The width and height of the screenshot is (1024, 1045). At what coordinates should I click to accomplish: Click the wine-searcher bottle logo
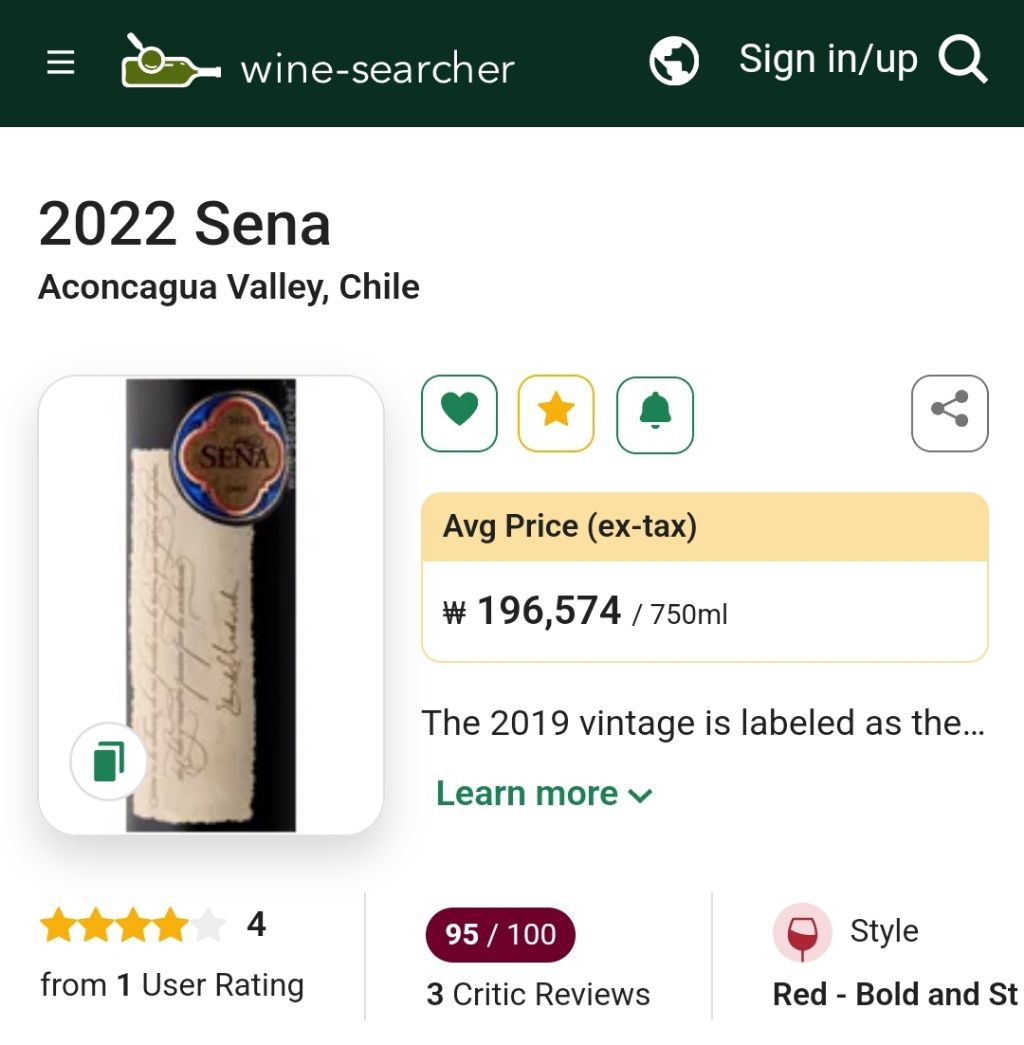pyautogui.click(x=170, y=62)
